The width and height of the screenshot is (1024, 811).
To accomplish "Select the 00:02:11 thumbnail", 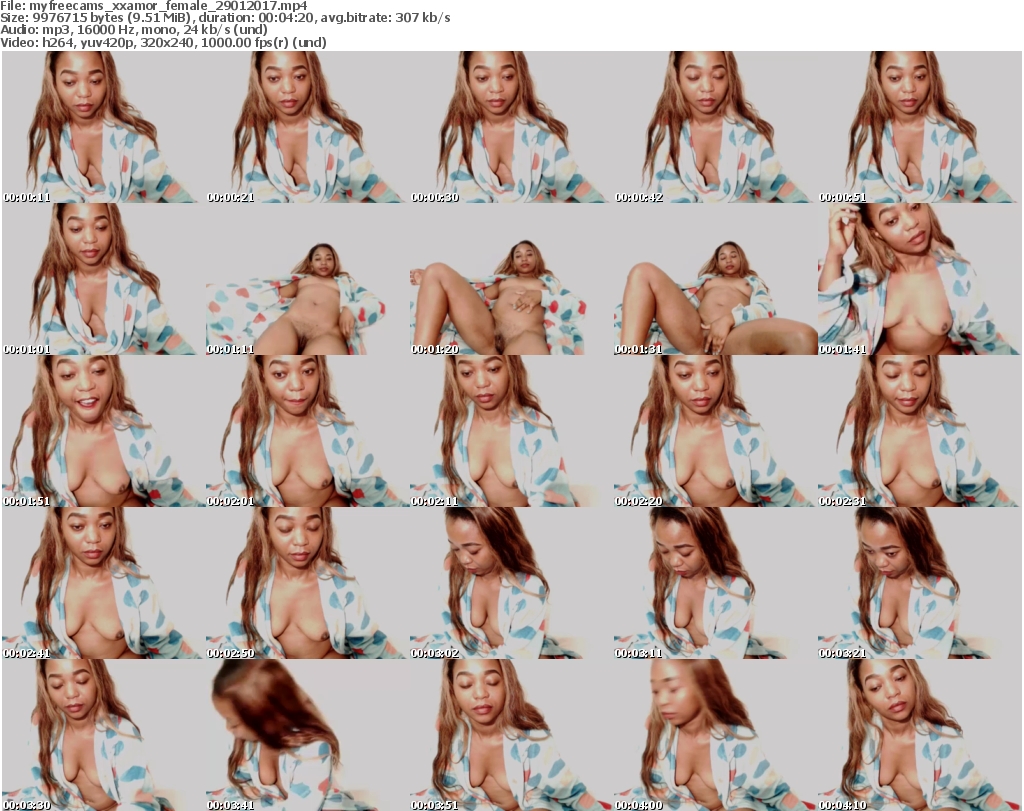I will click(x=511, y=431).
